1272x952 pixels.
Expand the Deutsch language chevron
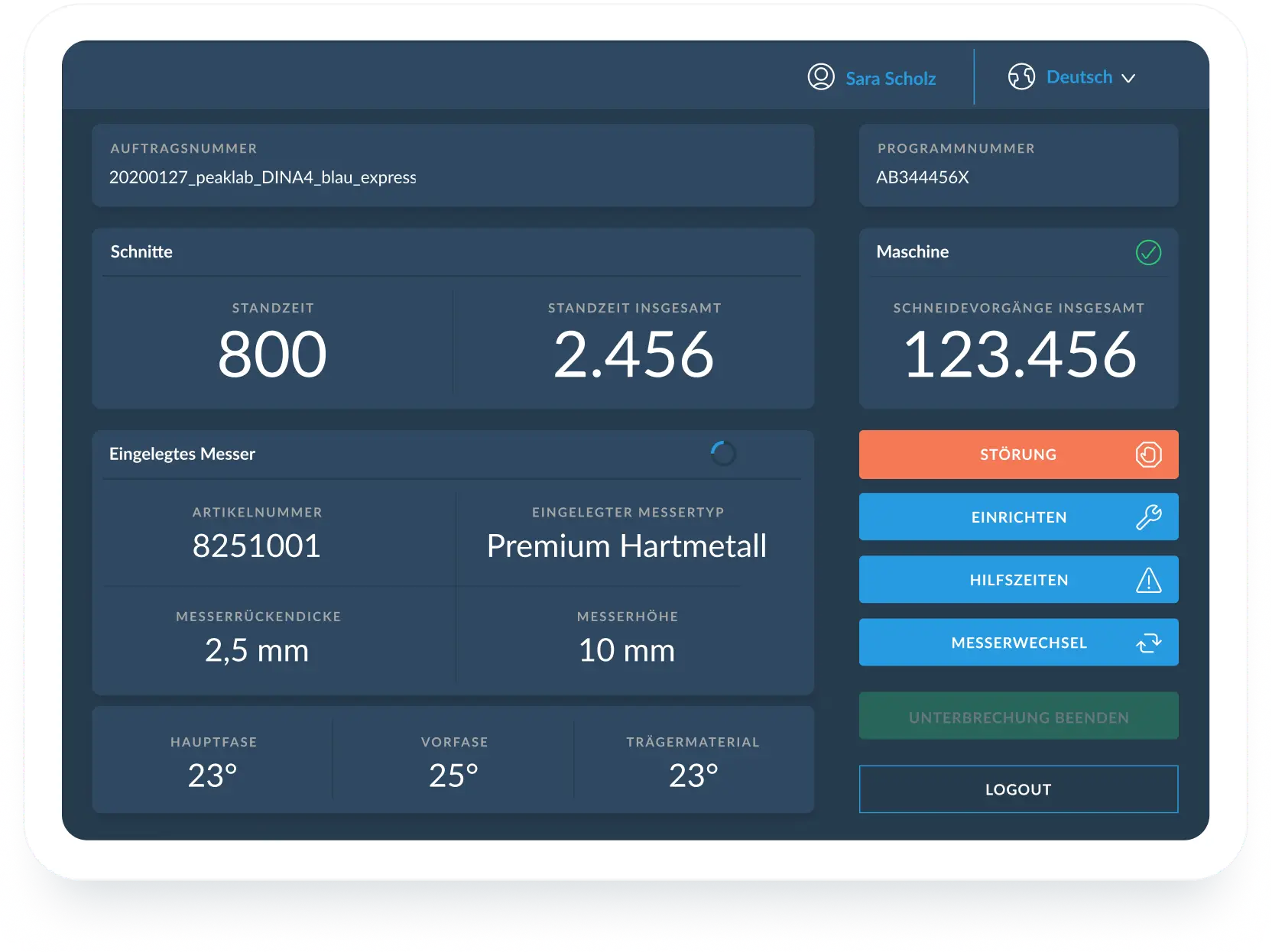[1128, 78]
